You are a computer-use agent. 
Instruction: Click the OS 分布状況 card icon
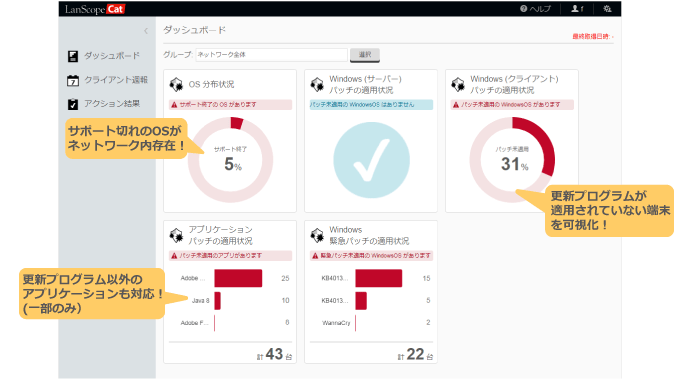click(x=176, y=85)
